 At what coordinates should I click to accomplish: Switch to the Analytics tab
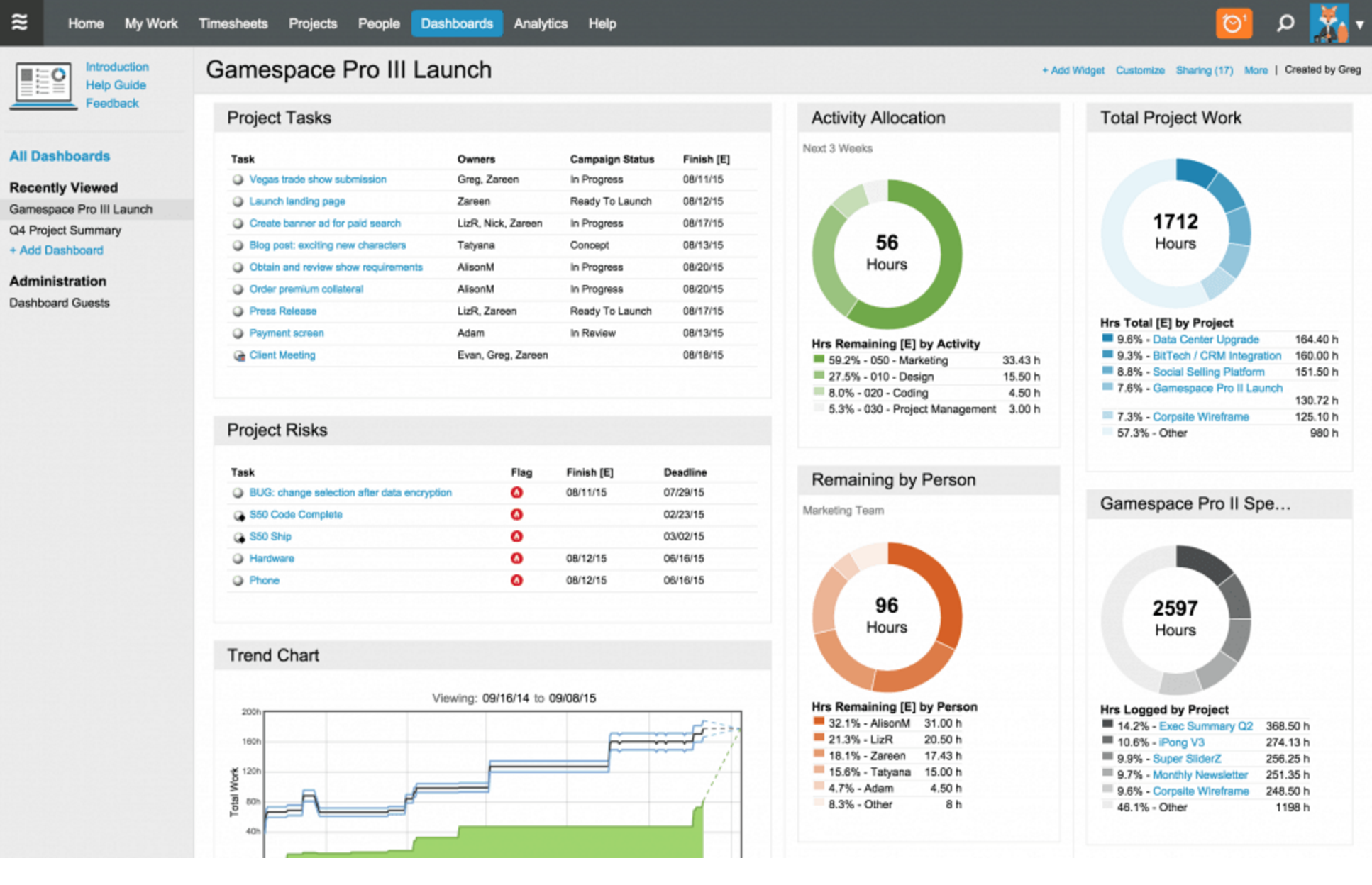point(540,23)
